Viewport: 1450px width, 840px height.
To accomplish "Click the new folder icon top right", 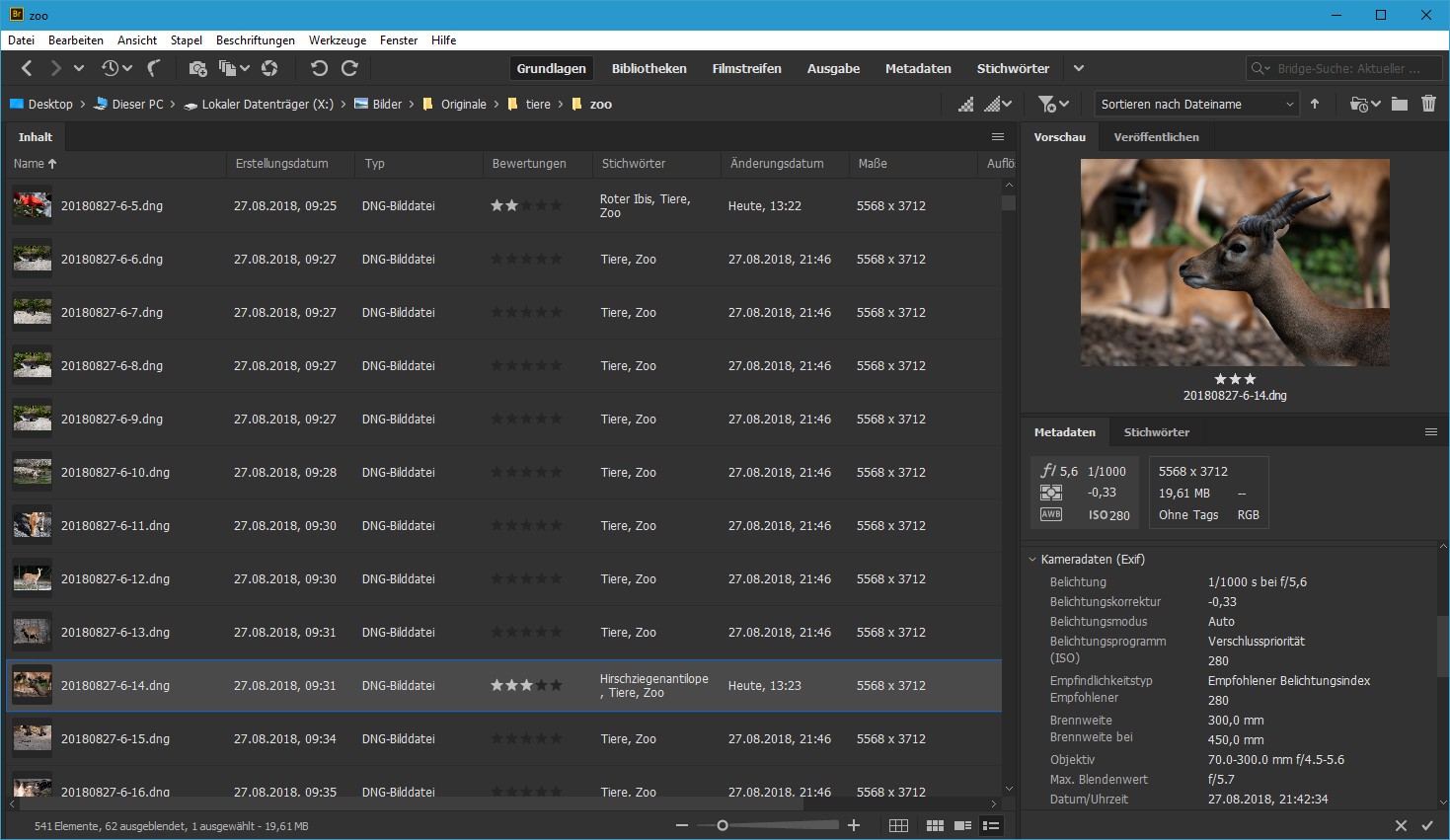I will (1400, 103).
